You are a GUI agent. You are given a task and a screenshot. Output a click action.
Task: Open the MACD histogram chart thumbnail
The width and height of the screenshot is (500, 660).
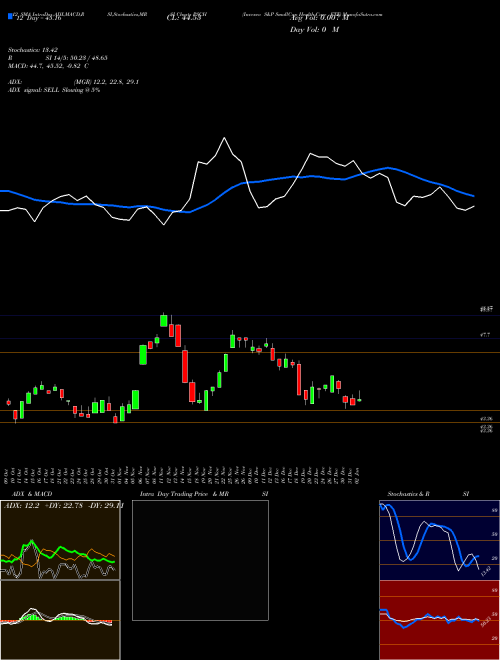coord(60,620)
